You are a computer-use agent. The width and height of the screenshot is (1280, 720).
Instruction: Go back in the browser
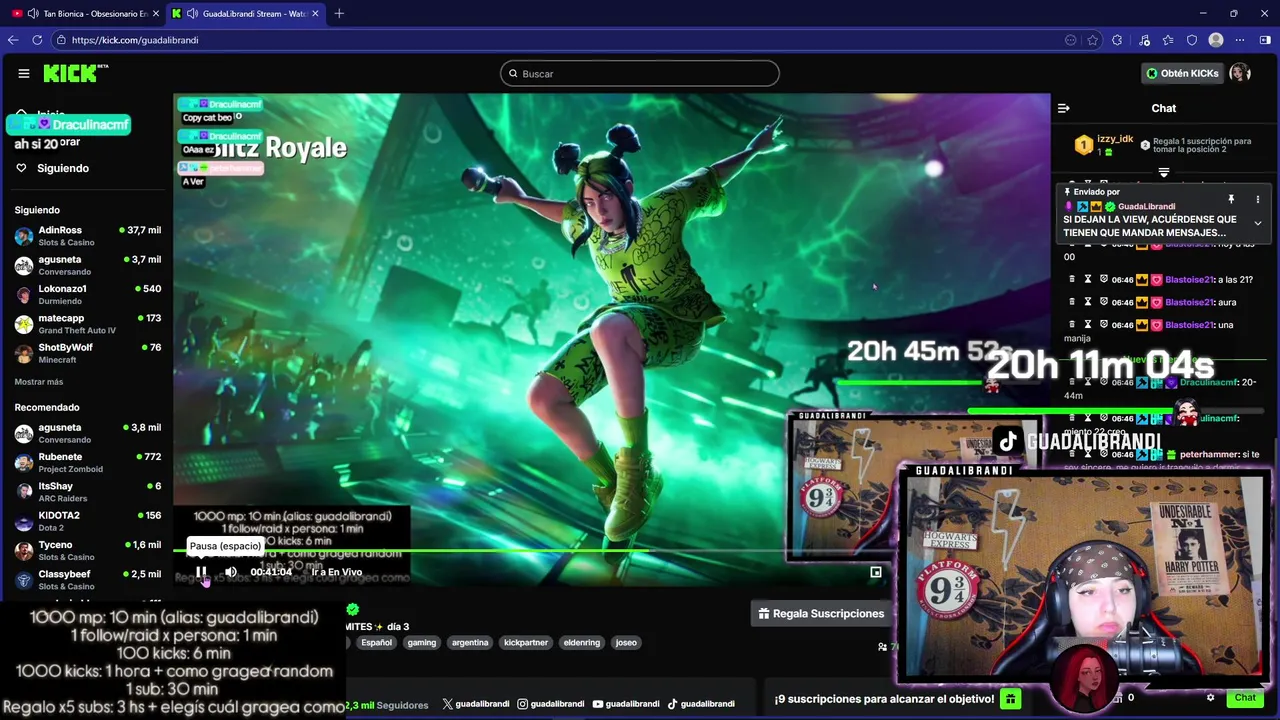pyautogui.click(x=12, y=40)
